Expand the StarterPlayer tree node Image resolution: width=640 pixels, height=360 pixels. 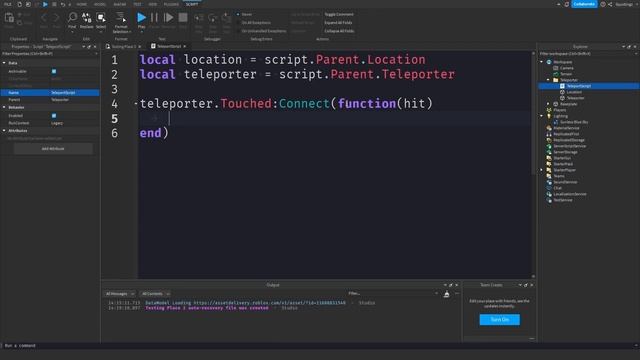[542, 170]
